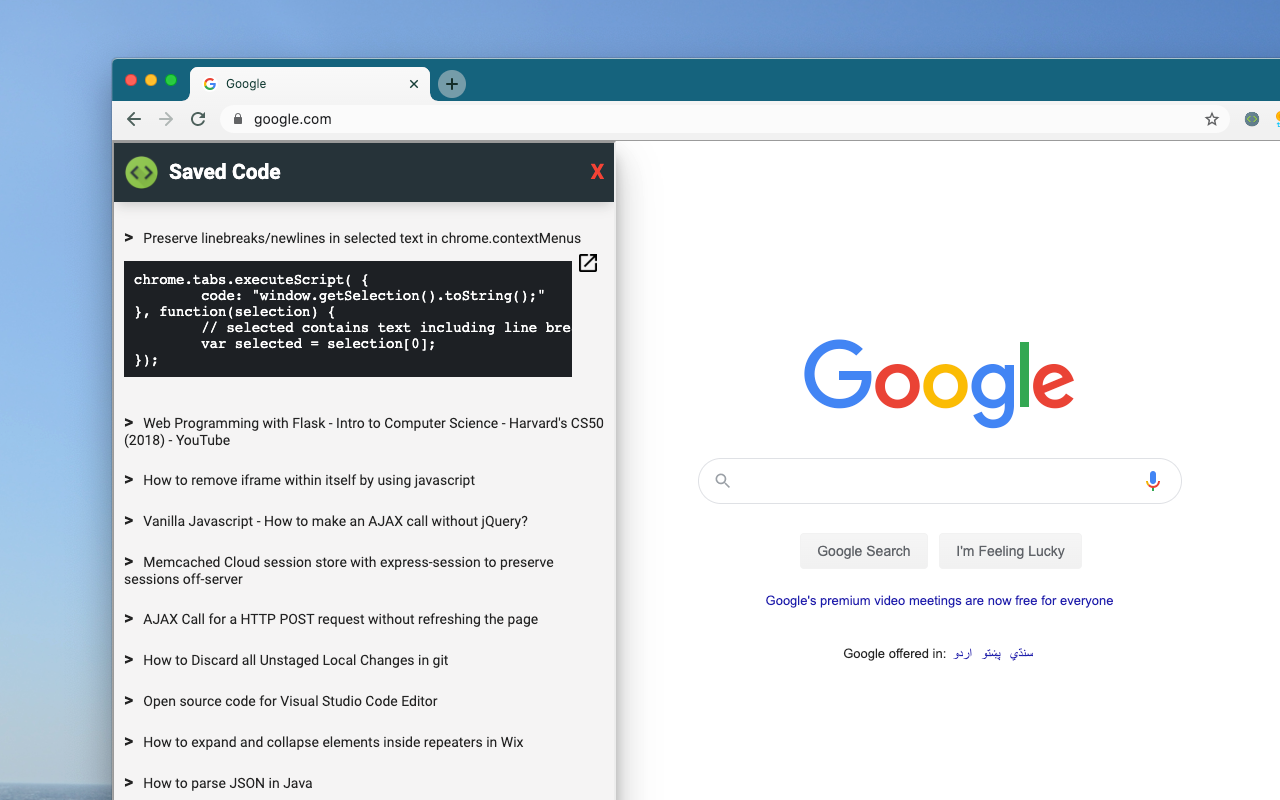Screen dimensions: 1280x800
Task: Click 'How to Discard all Unstaged Local Changes' title
Action: pos(296,660)
